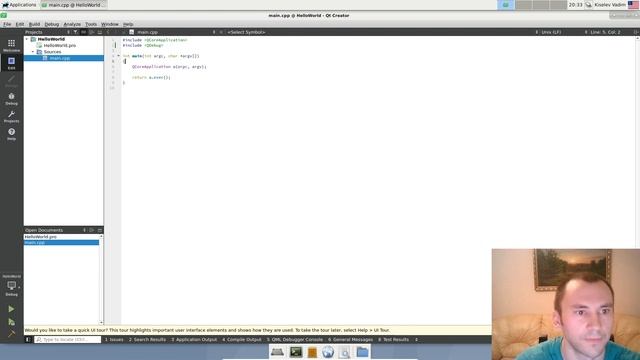The height and width of the screenshot is (360, 640).
Task: Open the General Messages pane
Action: pos(351,340)
